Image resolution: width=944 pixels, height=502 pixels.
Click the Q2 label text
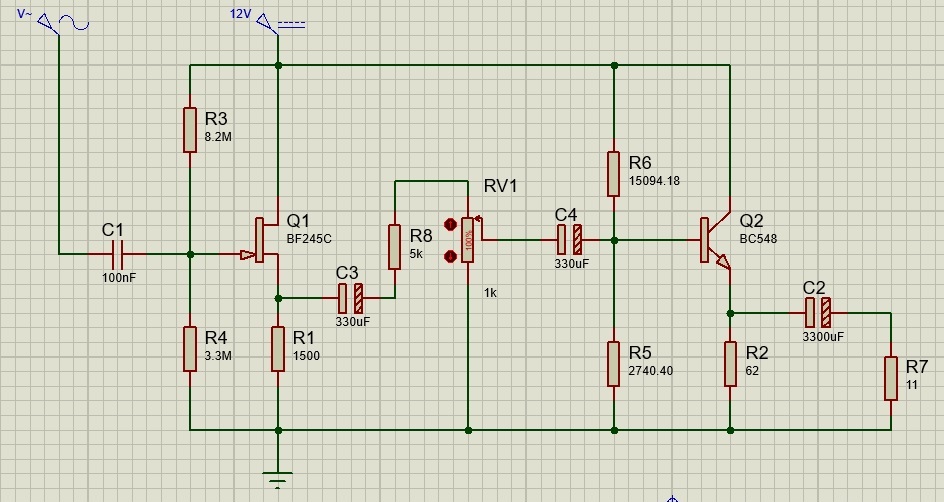[x=751, y=220]
